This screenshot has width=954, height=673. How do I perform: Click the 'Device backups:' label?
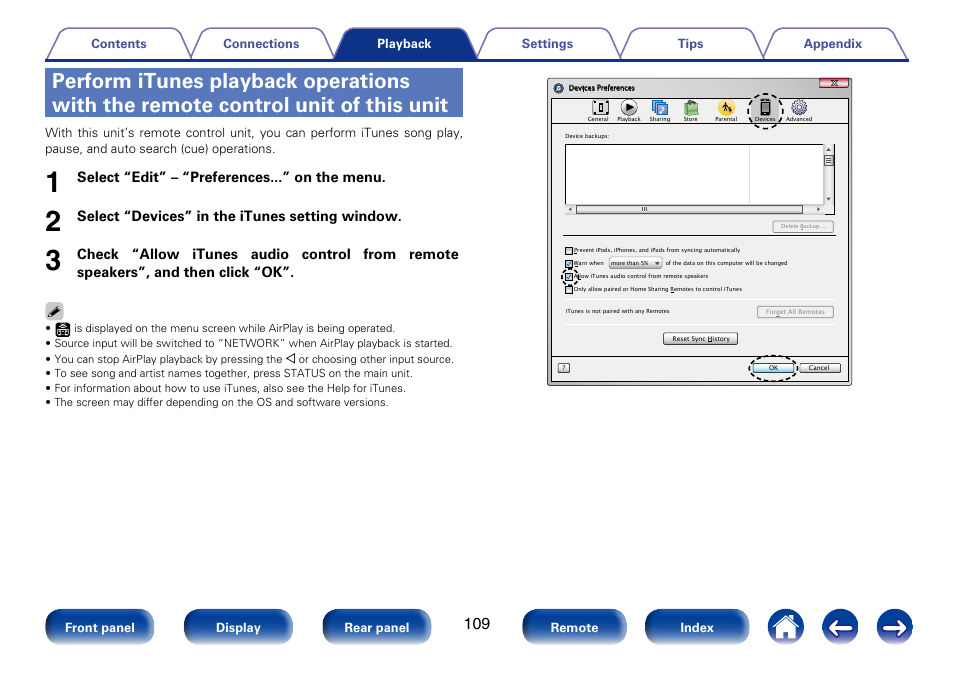[x=587, y=136]
